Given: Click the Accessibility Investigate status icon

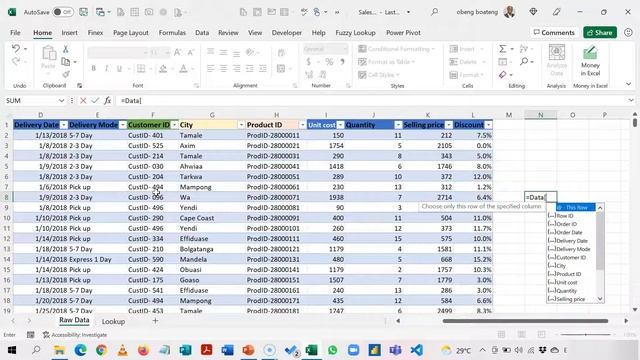Looking at the screenshot, I should click(75, 335).
